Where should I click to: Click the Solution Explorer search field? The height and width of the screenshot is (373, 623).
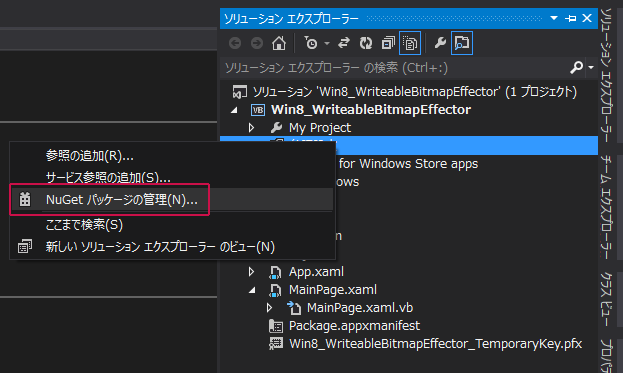(395, 68)
